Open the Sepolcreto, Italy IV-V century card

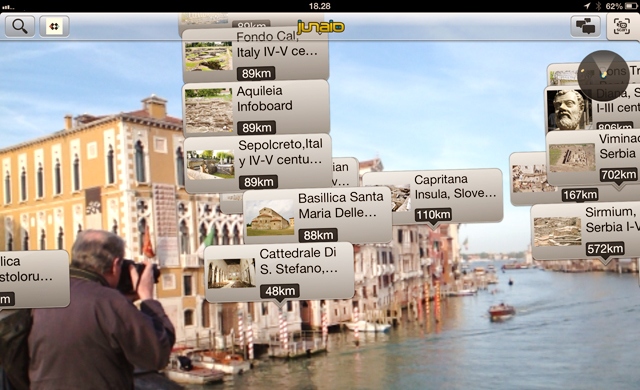point(258,164)
